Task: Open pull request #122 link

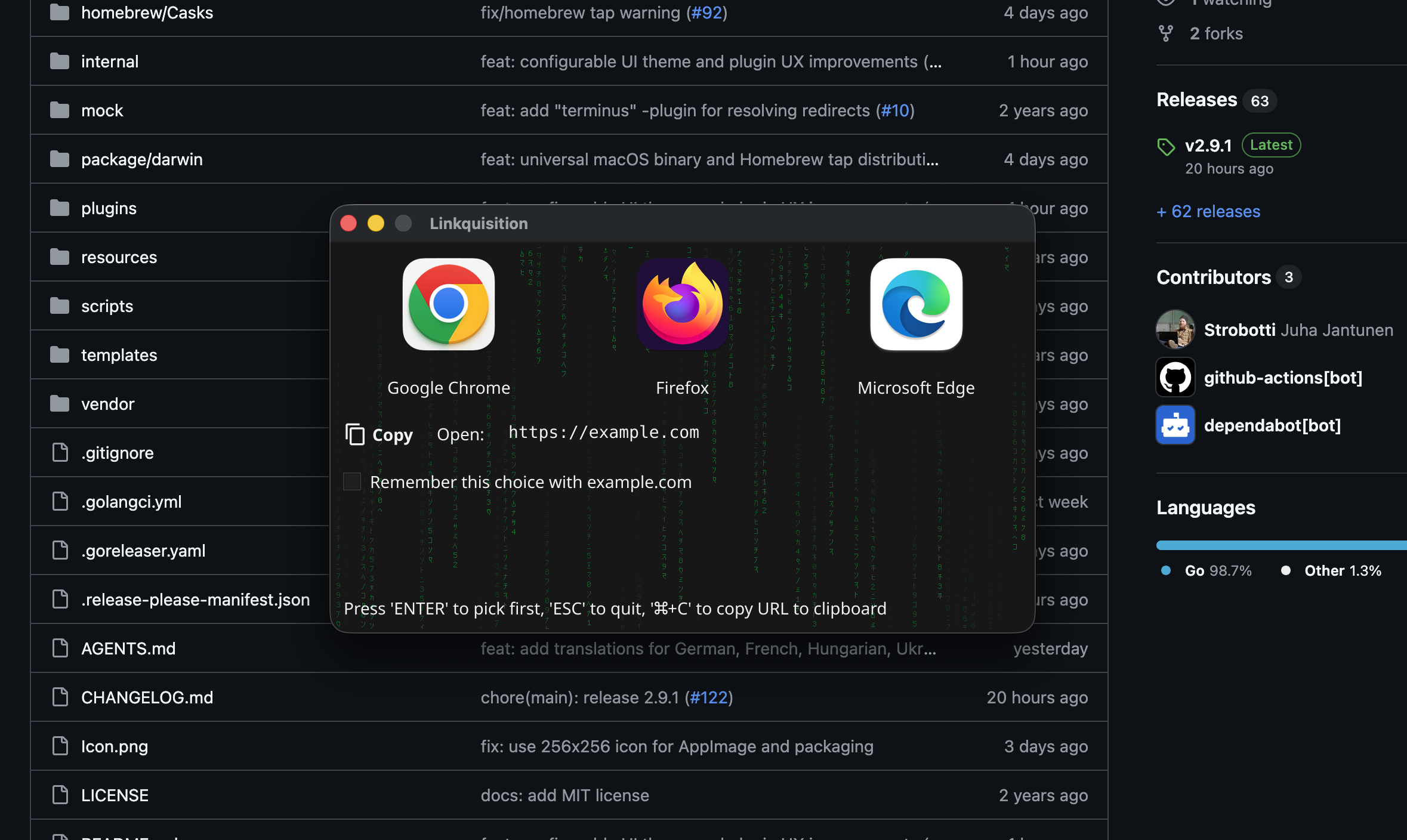Action: [709, 697]
